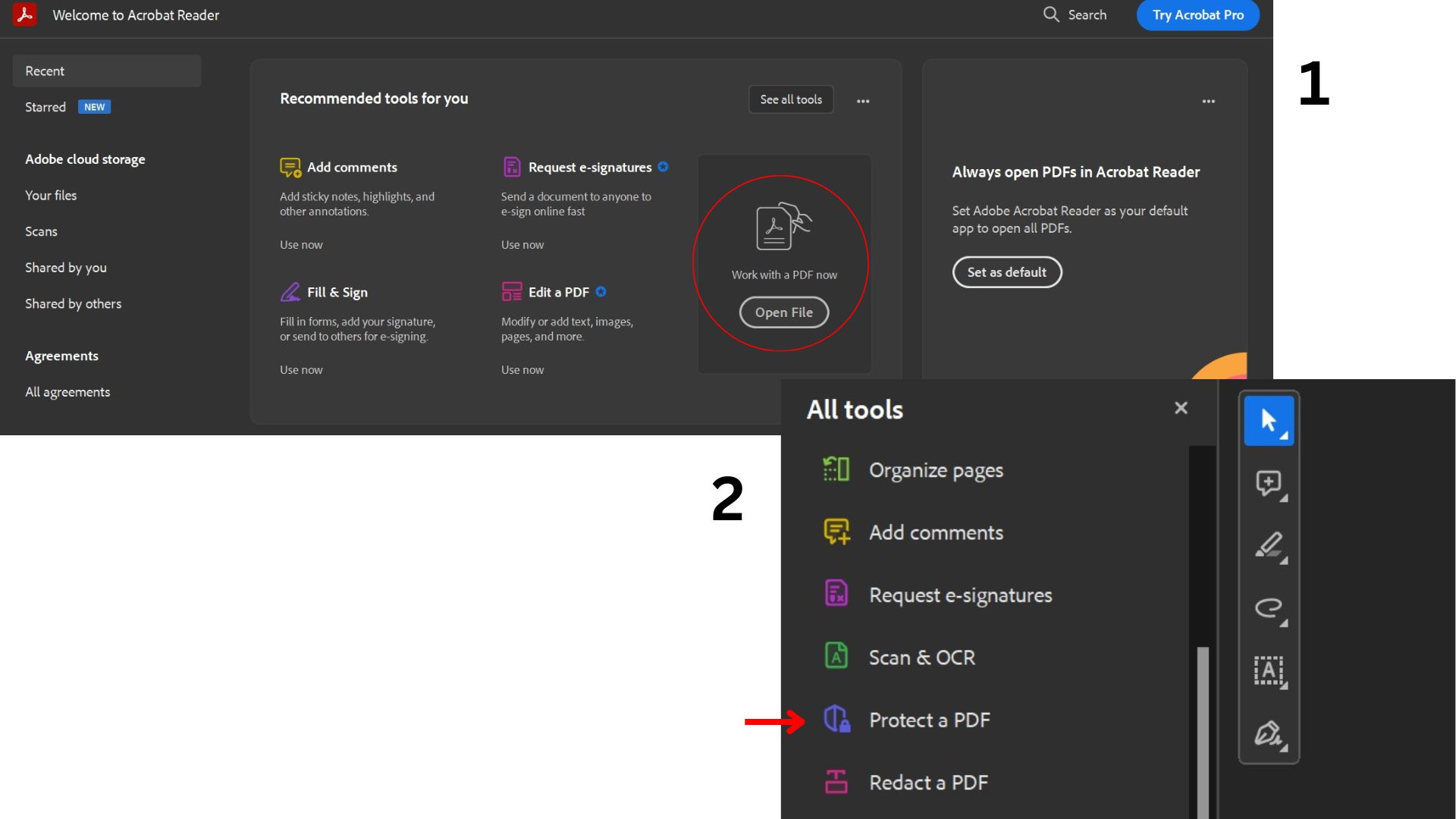Screen dimensions: 1456x819
Task: Open three-dot menu on default app card
Action: coord(1209,101)
